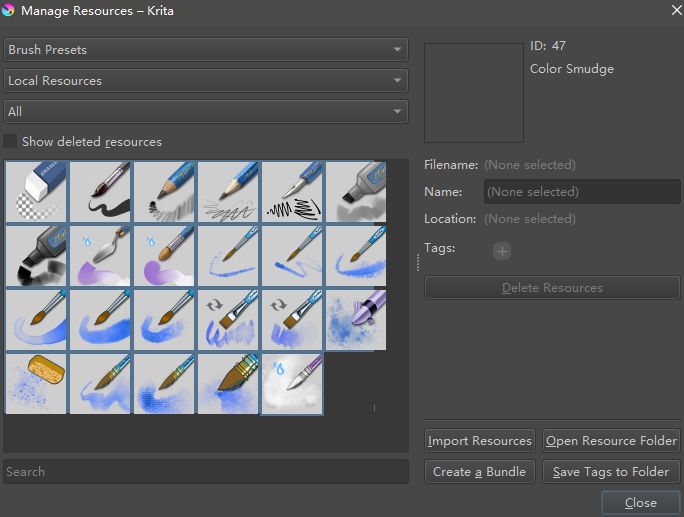Open the All tag filter dropdown
684x517 pixels.
coord(205,112)
